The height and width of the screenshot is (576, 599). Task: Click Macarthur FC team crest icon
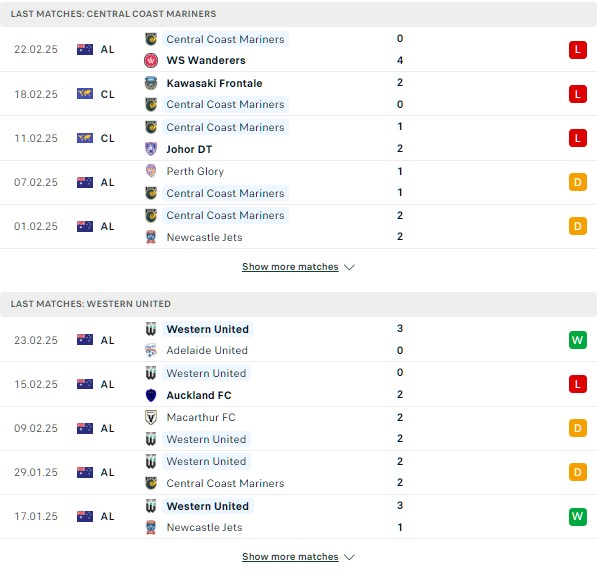[151, 417]
